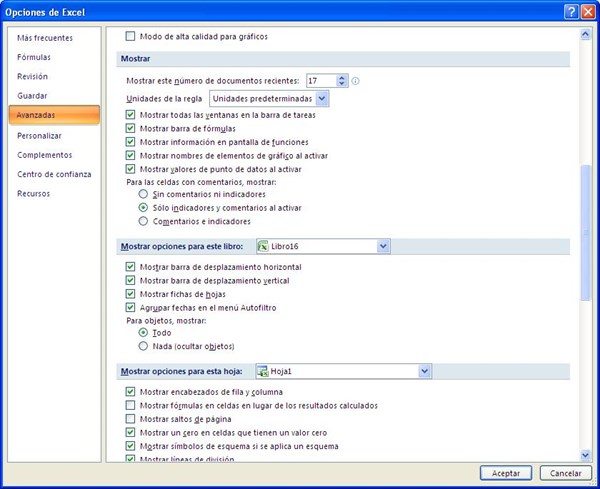Toggle Mostrar símbolos de esquema option

[x=130, y=446]
